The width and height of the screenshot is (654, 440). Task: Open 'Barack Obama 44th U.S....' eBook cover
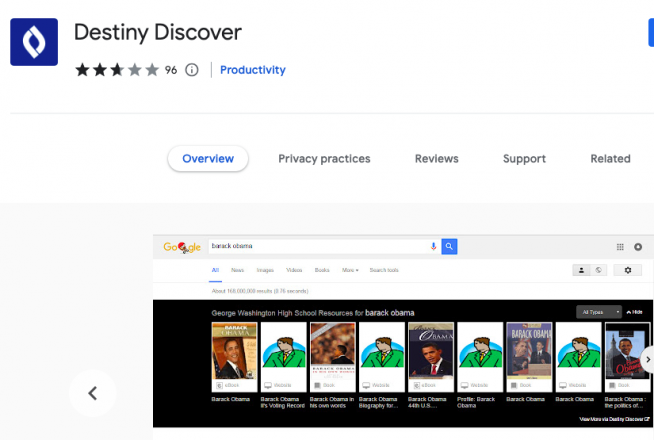click(431, 350)
